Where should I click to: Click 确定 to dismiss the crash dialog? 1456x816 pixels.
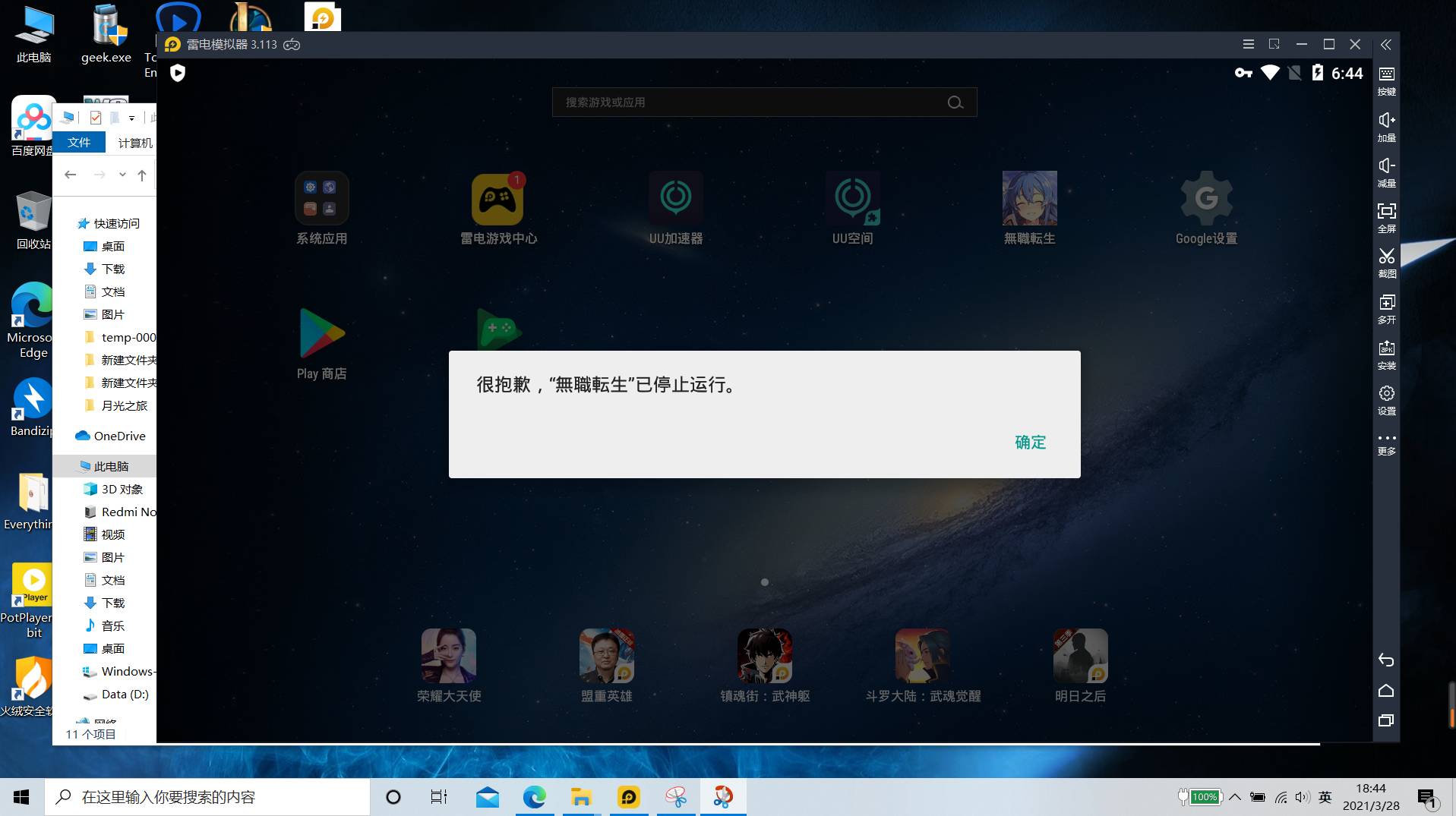pyautogui.click(x=1031, y=442)
